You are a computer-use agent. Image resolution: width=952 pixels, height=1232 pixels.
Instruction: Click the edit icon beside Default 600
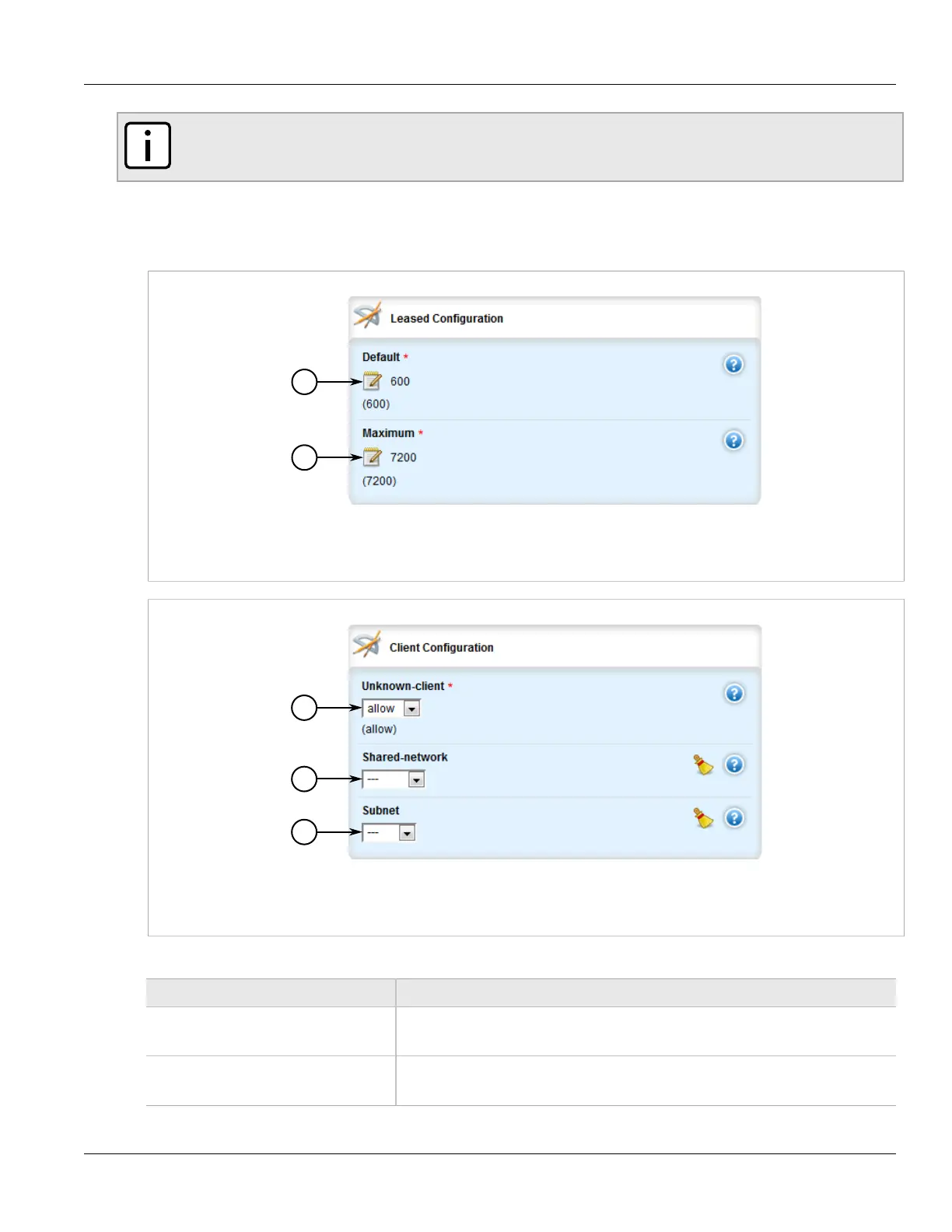tap(373, 381)
